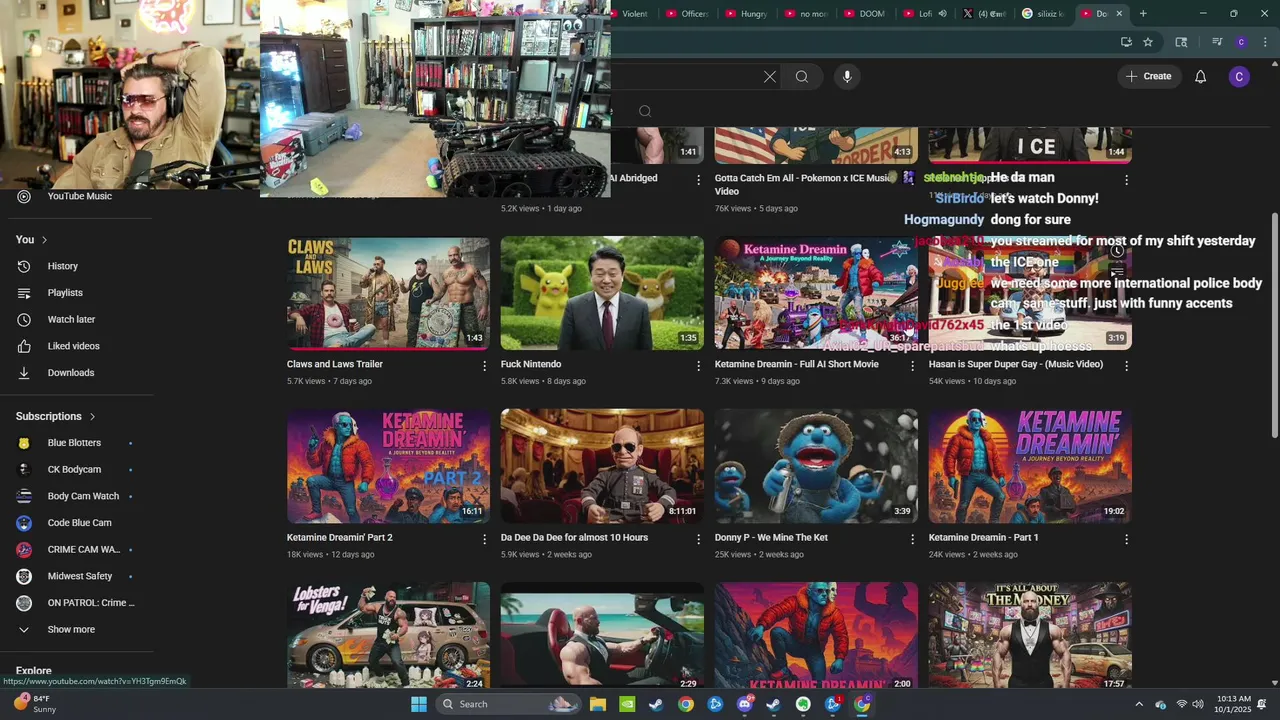Open options for Hasan is Super Duper Gay
The height and width of the screenshot is (720, 1280).
pyautogui.click(x=1126, y=366)
